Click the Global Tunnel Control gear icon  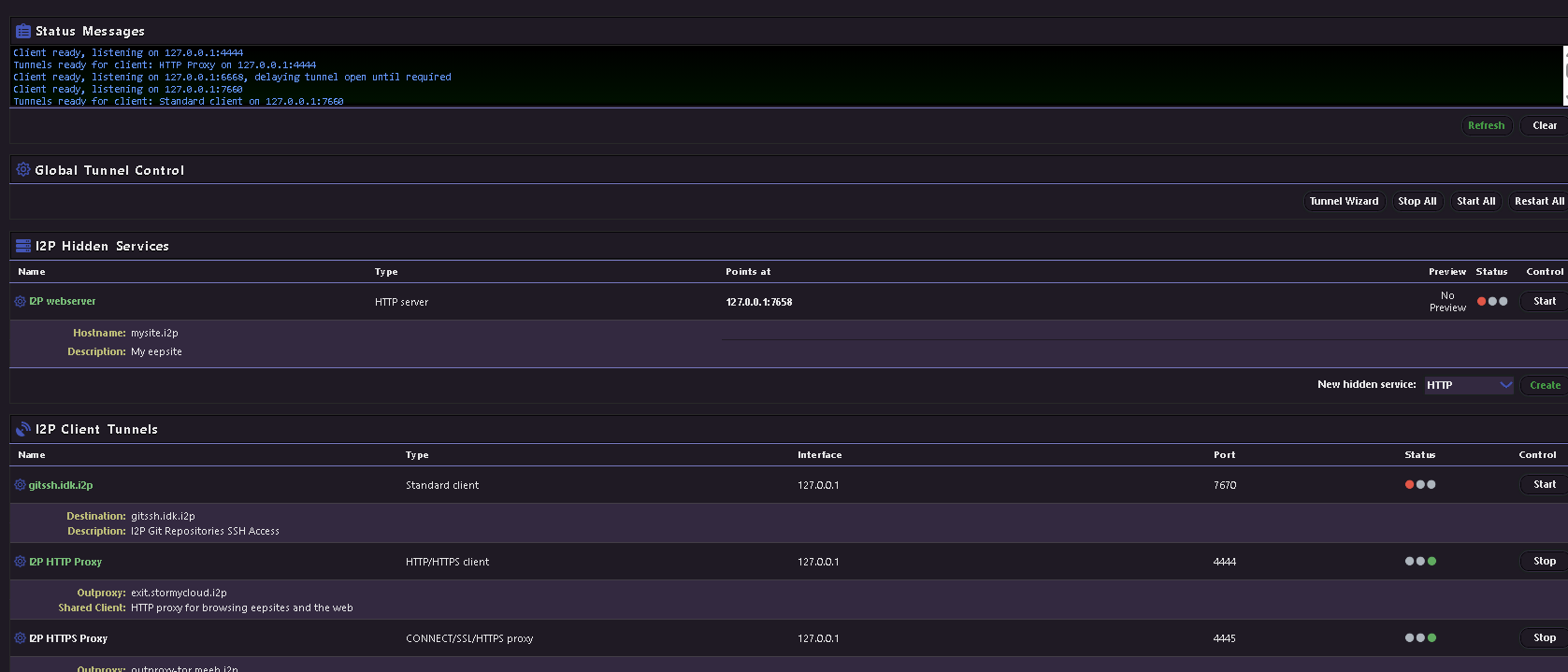click(x=23, y=169)
